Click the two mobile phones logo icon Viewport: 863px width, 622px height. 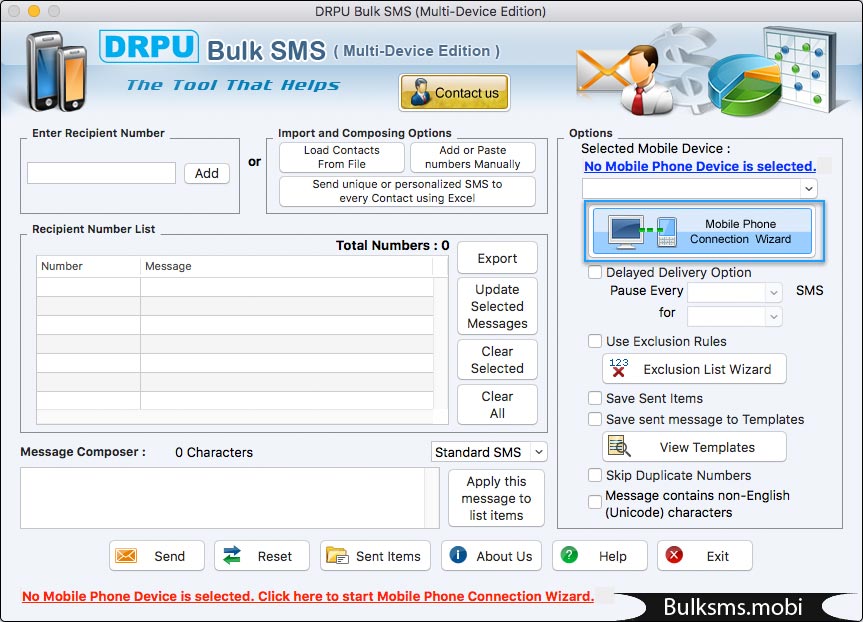pos(56,71)
